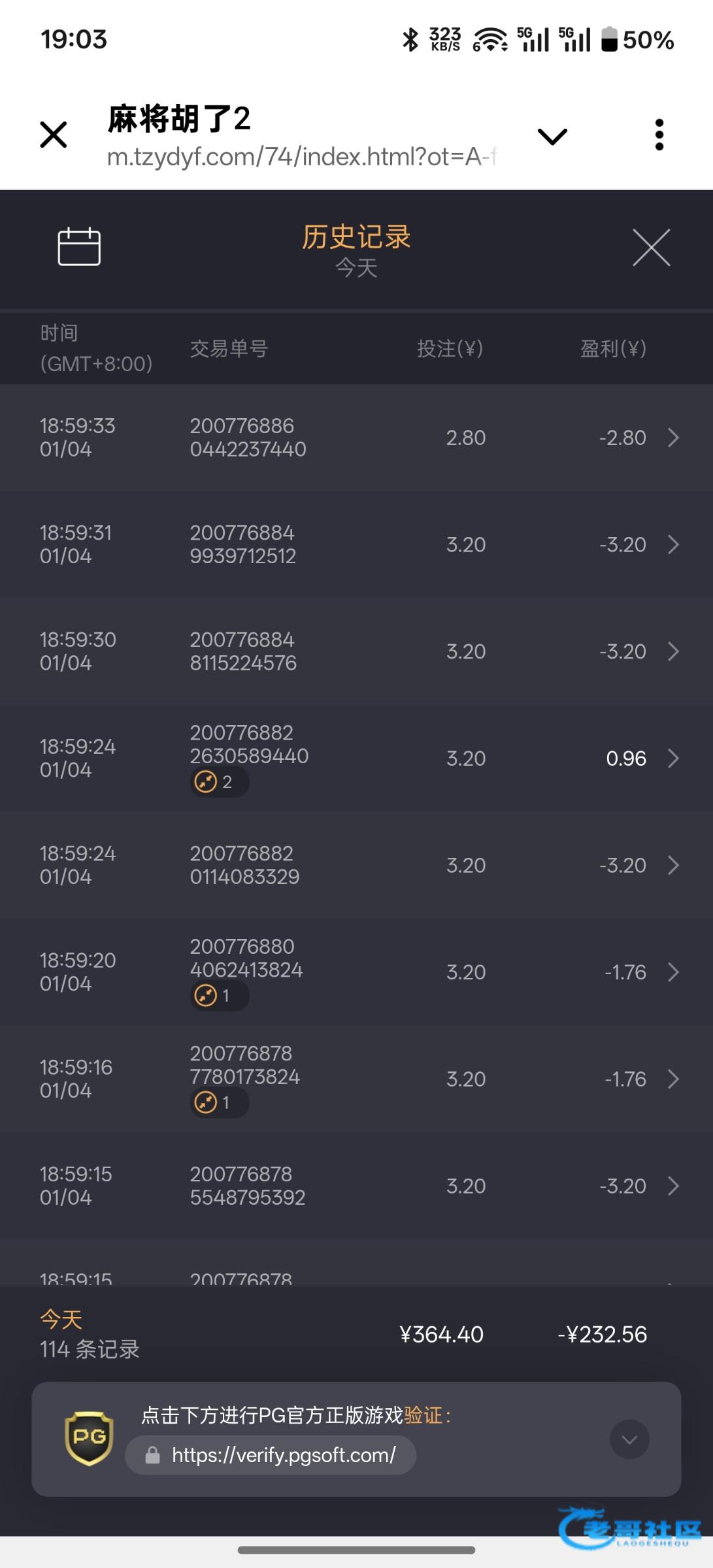The height and width of the screenshot is (1568, 713).
Task: Tap the spin badge on 18:59:20 record
Action: pos(218,996)
